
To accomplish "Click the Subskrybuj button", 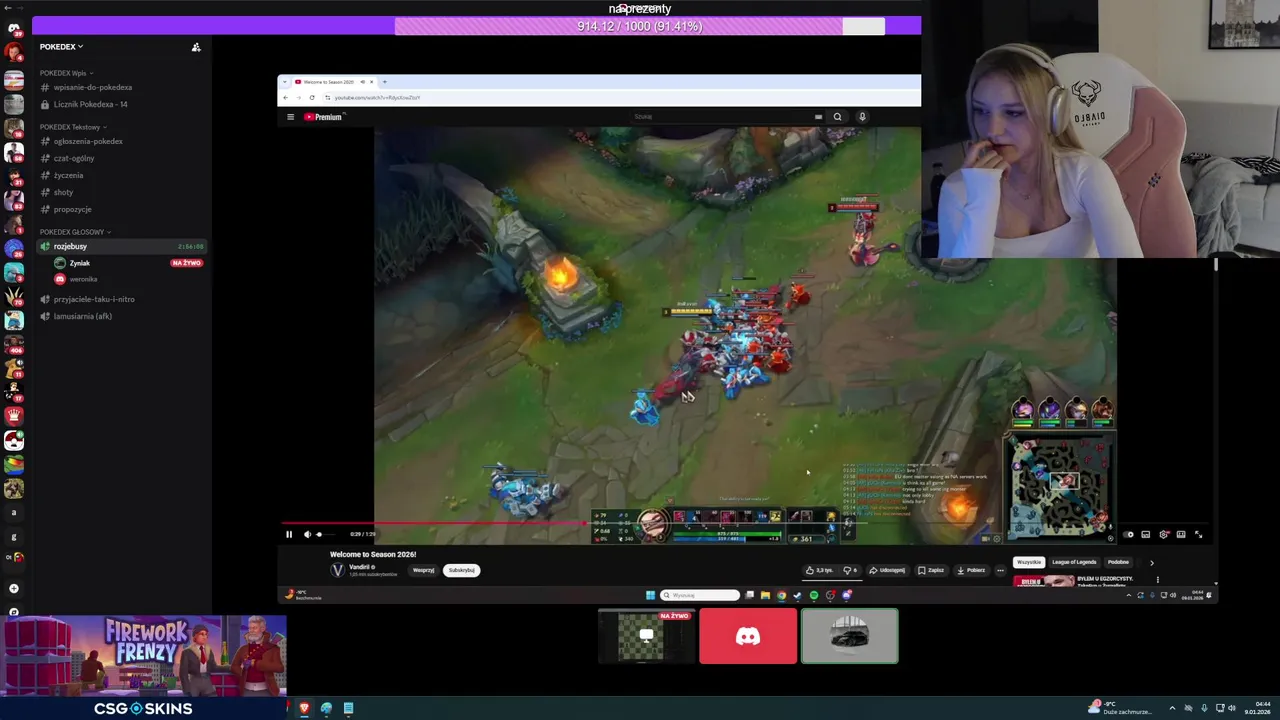I will coord(461,570).
